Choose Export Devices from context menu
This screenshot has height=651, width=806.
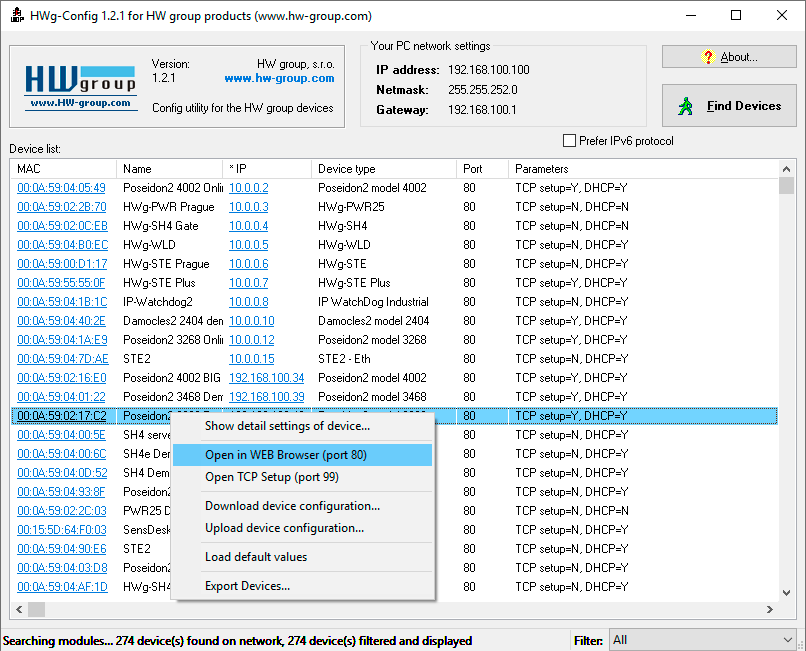[x=302, y=586]
